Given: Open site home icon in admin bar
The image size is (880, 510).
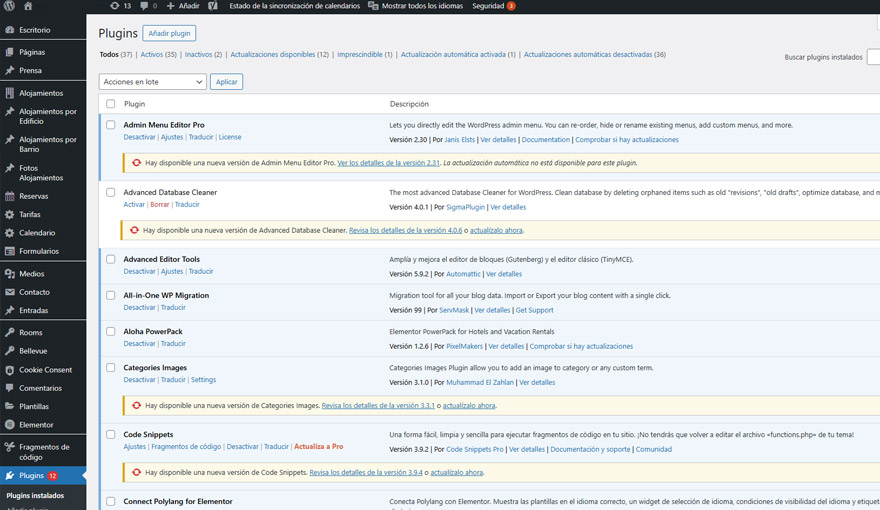Looking at the screenshot, I should tap(28, 6).
